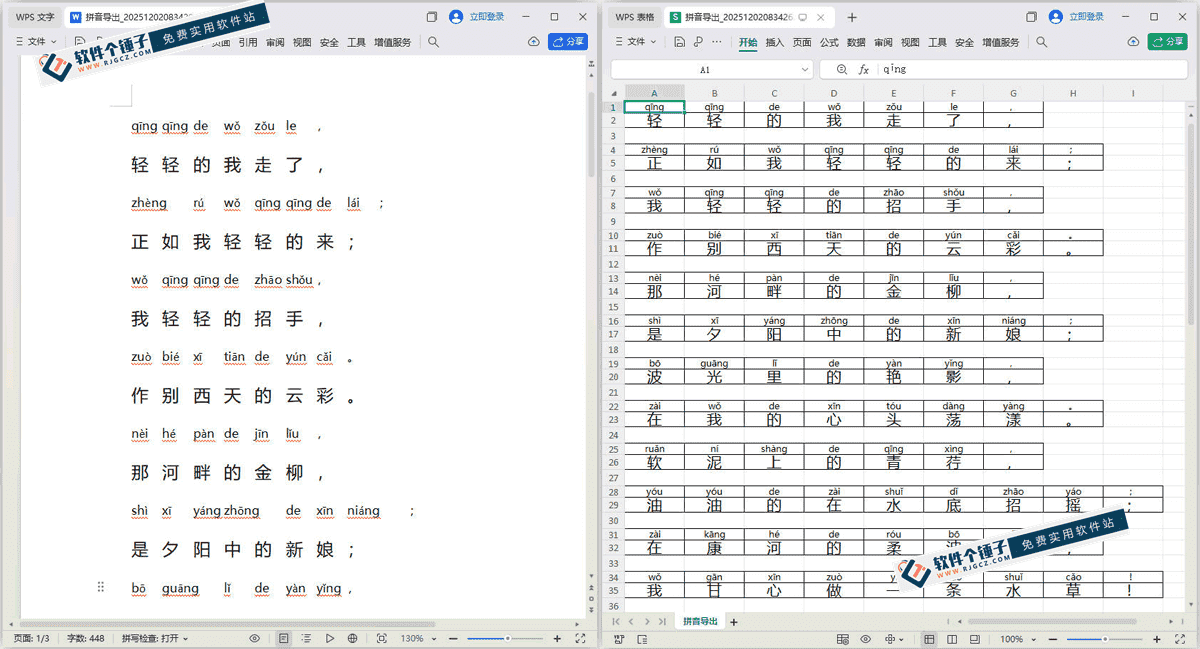Click the cloud upload icon in WPS Writer

click(x=533, y=42)
